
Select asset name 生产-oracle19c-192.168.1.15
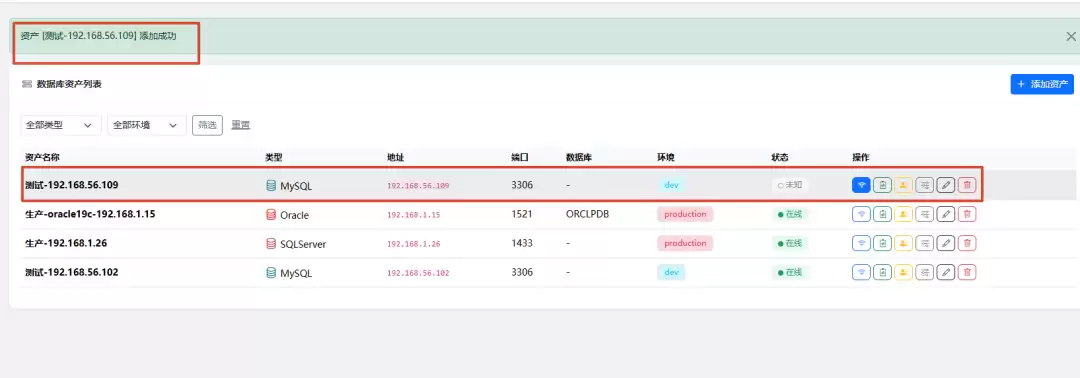click(90, 214)
